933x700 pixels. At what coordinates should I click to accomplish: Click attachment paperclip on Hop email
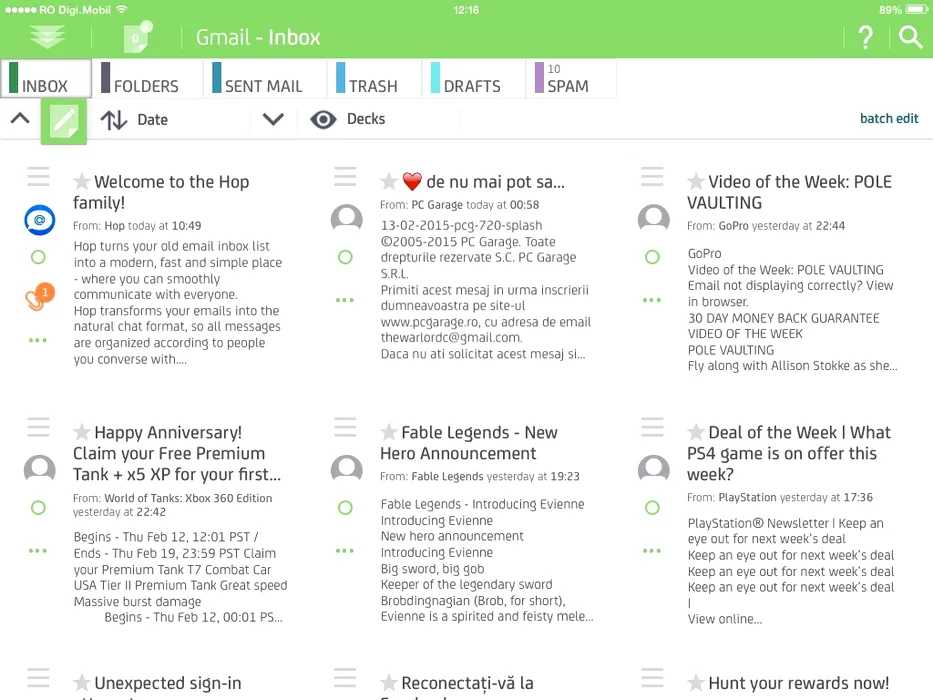pos(38,297)
